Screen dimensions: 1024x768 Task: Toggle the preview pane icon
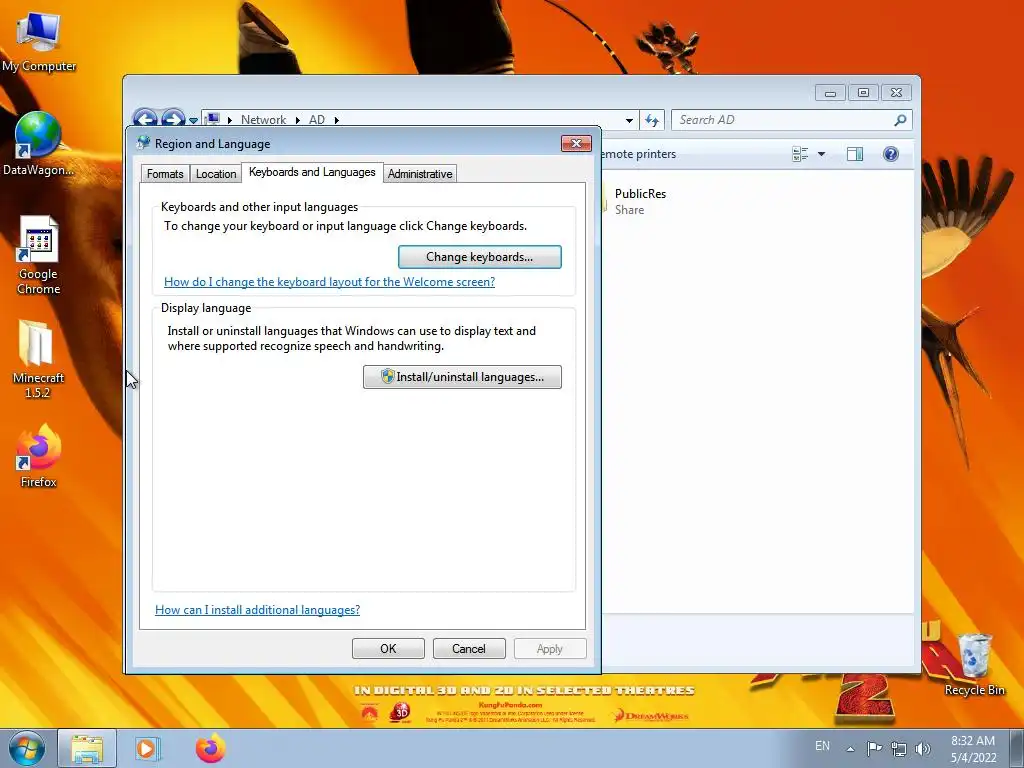pos(855,154)
